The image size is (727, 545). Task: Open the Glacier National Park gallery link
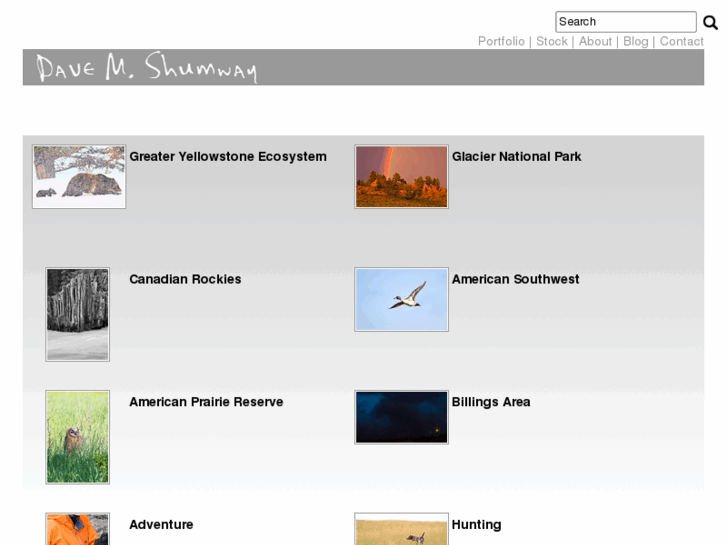coord(517,156)
